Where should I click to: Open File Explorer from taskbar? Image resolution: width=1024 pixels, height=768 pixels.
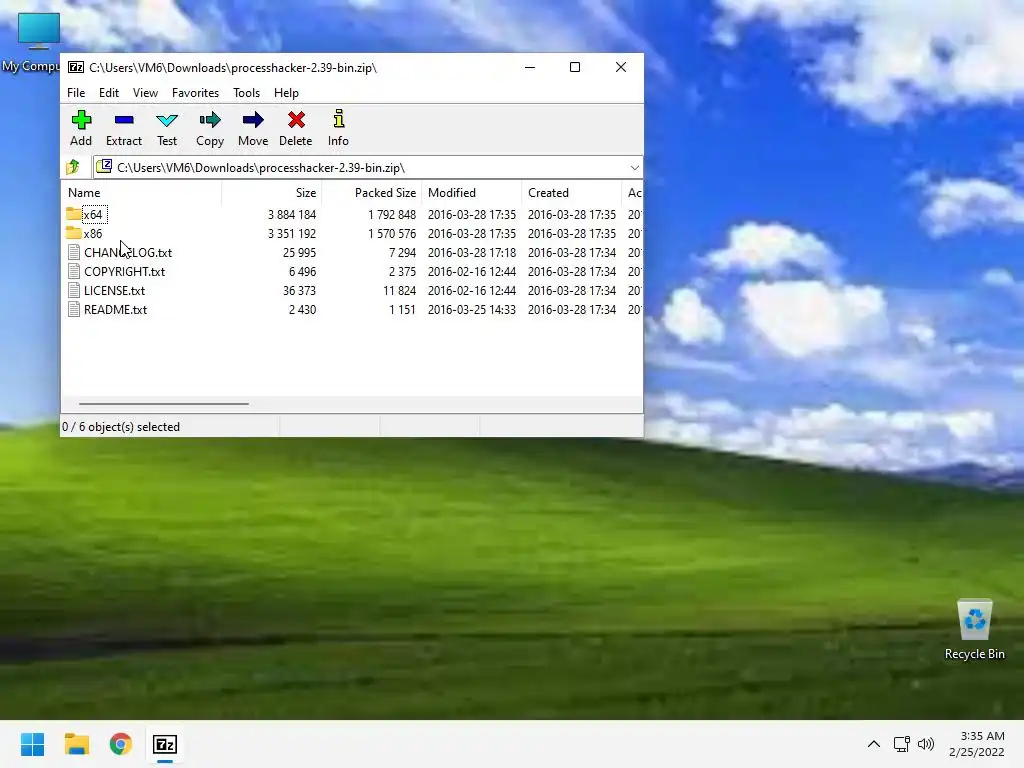pyautogui.click(x=77, y=744)
